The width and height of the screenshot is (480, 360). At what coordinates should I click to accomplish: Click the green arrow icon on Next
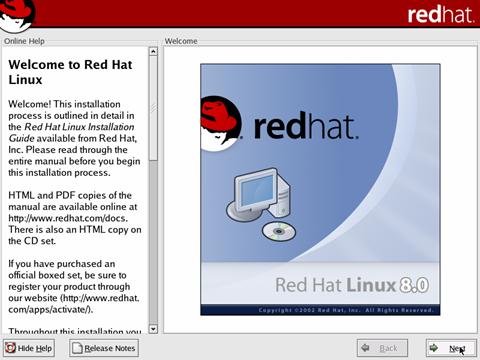[434, 348]
